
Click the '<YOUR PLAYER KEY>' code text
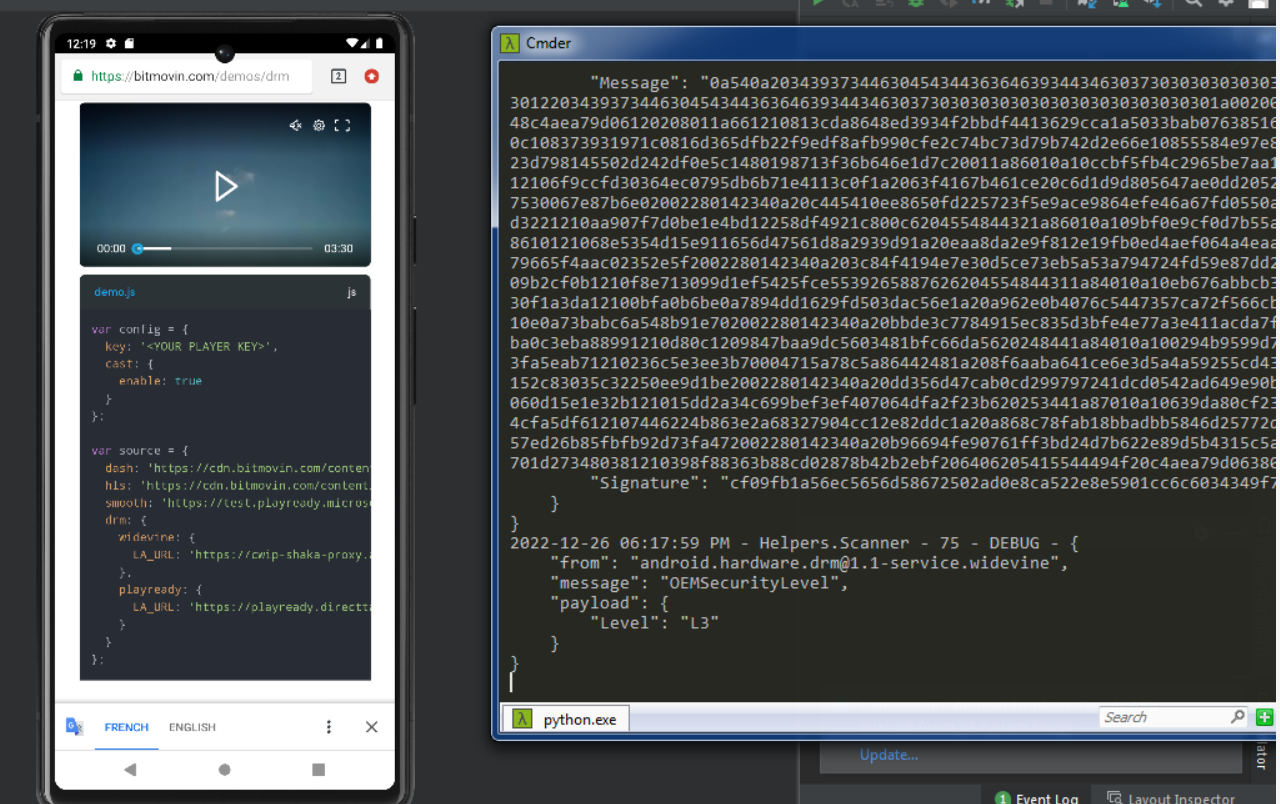pyautogui.click(x=208, y=346)
